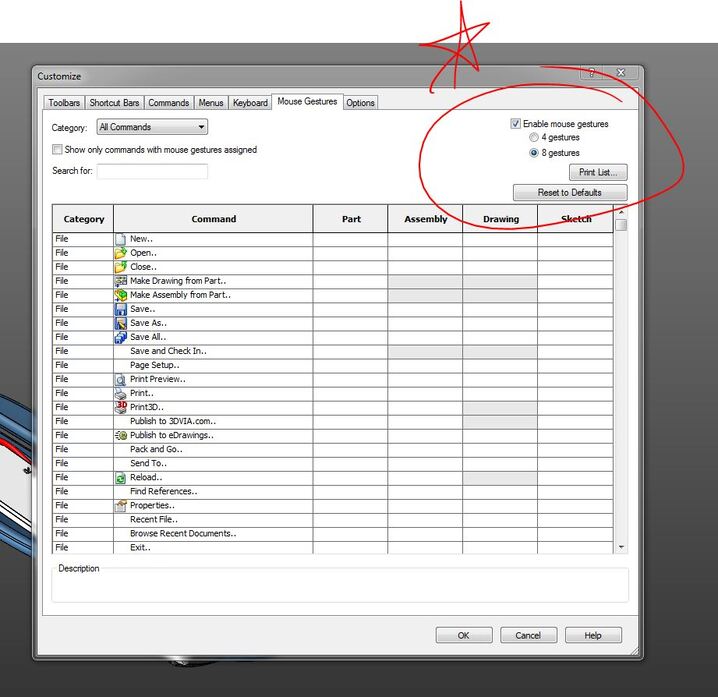The width and height of the screenshot is (718, 697).
Task: Switch to the Shortcut Bars tab
Action: [114, 103]
